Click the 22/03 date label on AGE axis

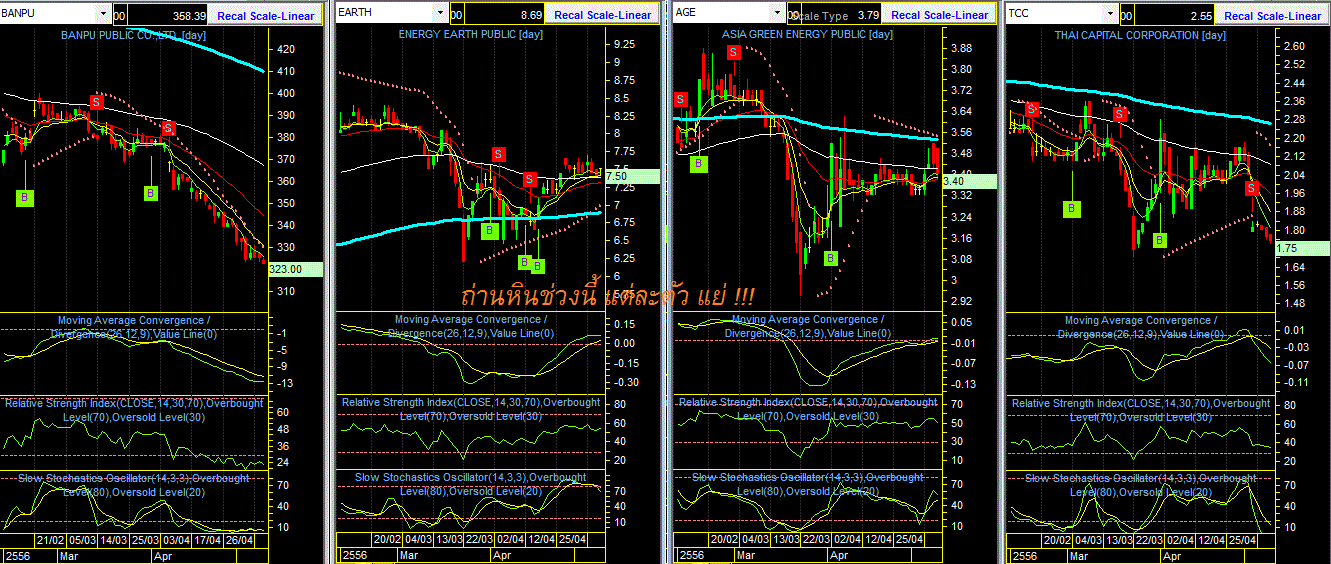click(816, 540)
